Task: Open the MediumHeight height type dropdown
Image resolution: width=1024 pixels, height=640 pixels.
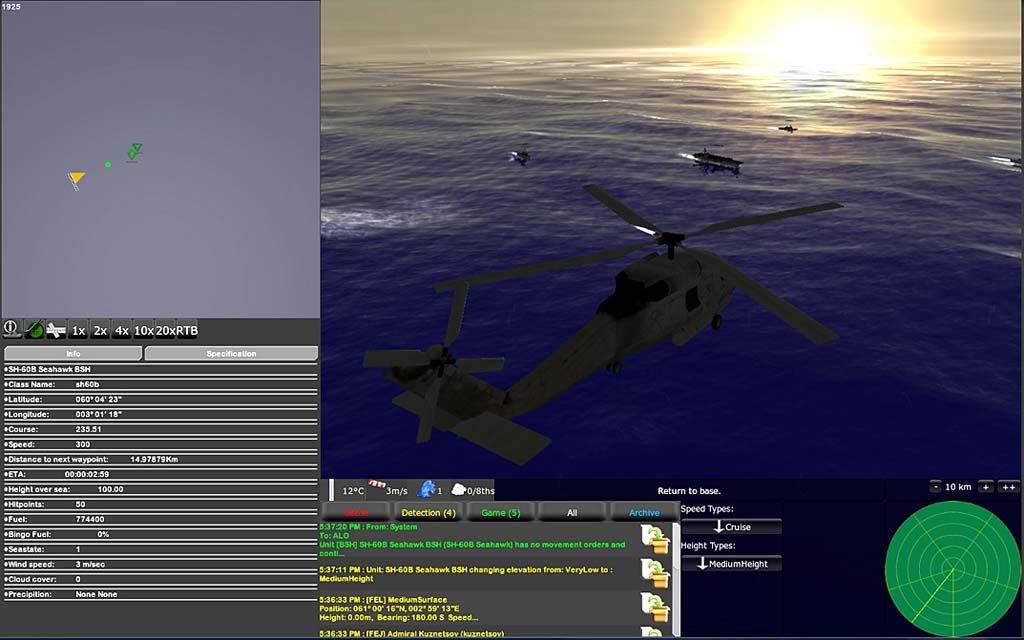Action: coord(731,564)
